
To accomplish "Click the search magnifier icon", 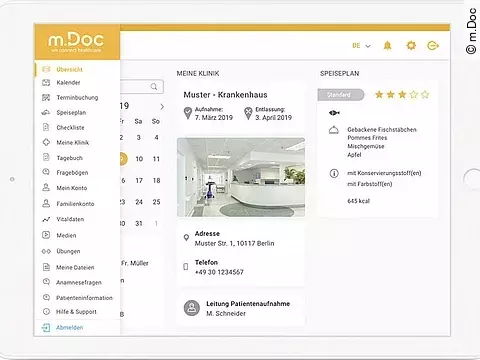I will pos(154,87).
